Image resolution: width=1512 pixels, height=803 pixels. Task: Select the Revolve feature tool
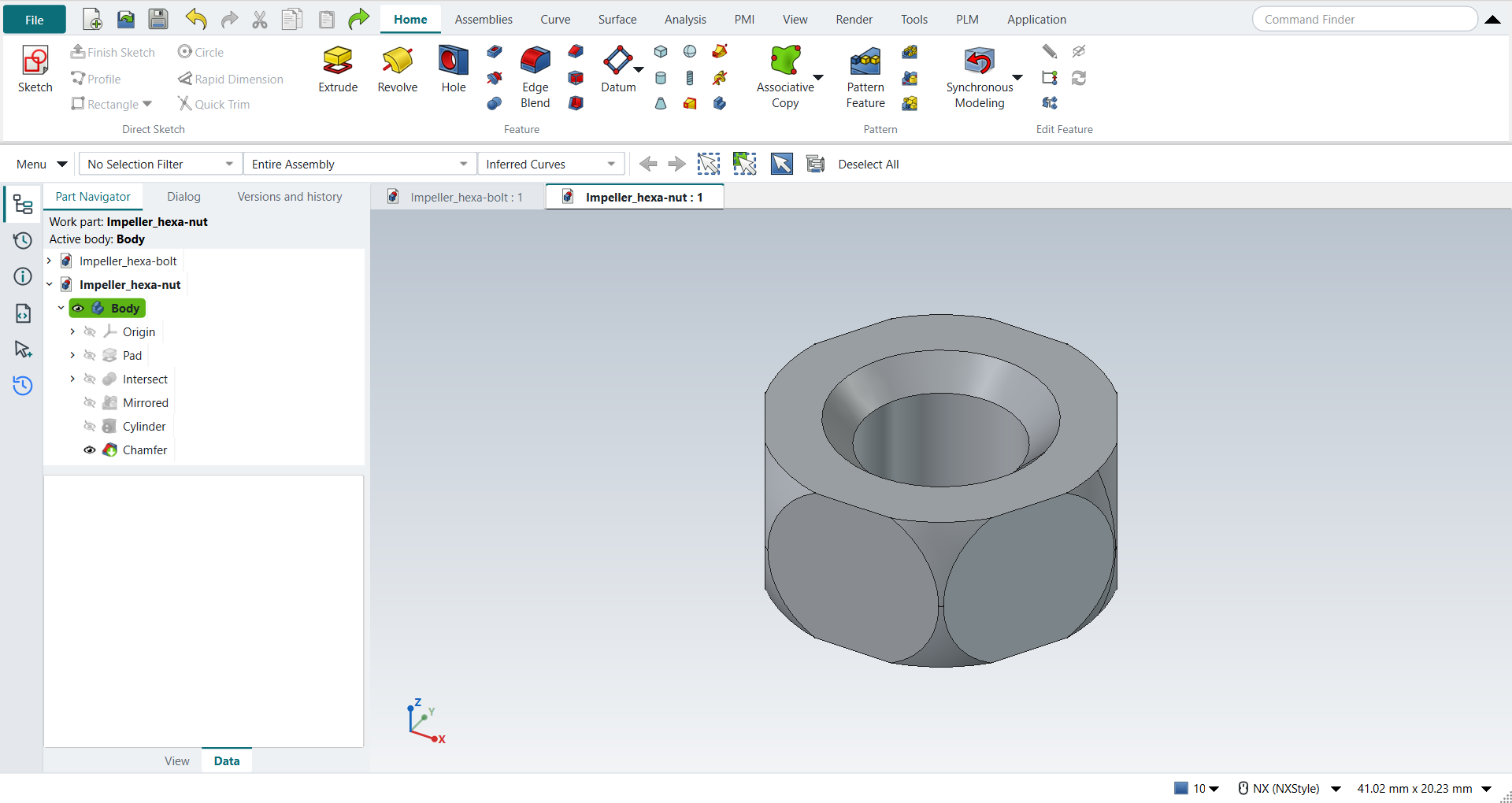pos(397,69)
